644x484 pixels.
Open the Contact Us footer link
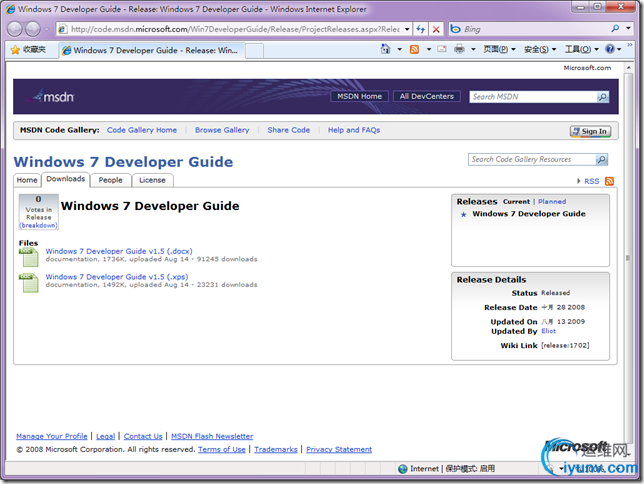click(143, 436)
